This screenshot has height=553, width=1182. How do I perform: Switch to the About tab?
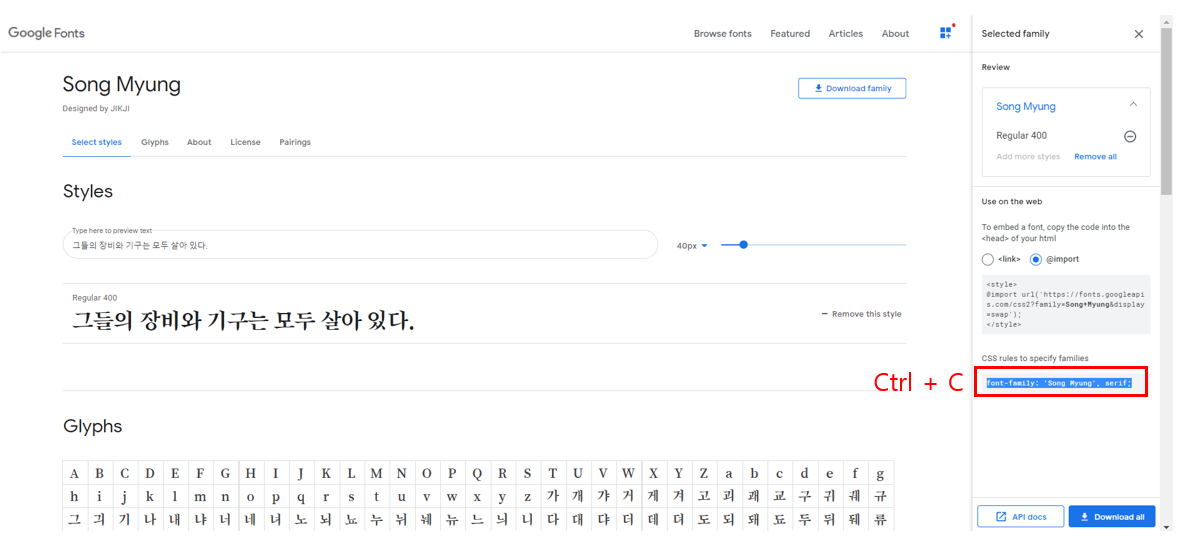pyautogui.click(x=199, y=142)
